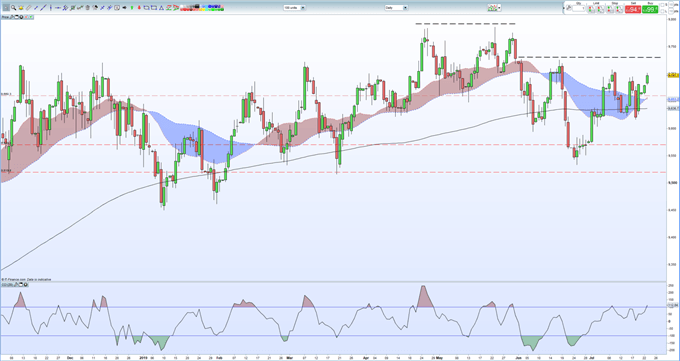Click the trash delete drawings icon
The width and height of the screenshot is (680, 361).
click(x=88, y=7)
